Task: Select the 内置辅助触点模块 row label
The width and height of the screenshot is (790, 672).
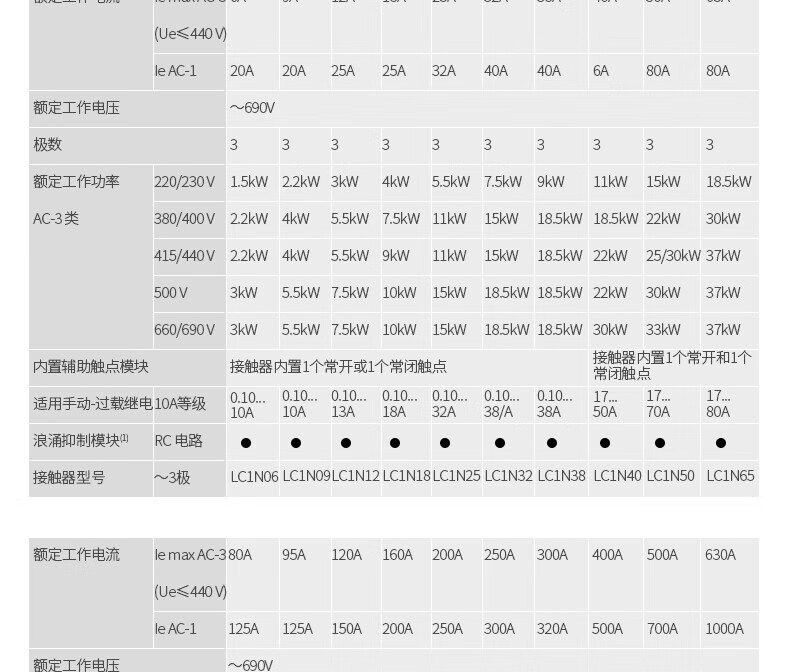Action: tap(91, 367)
